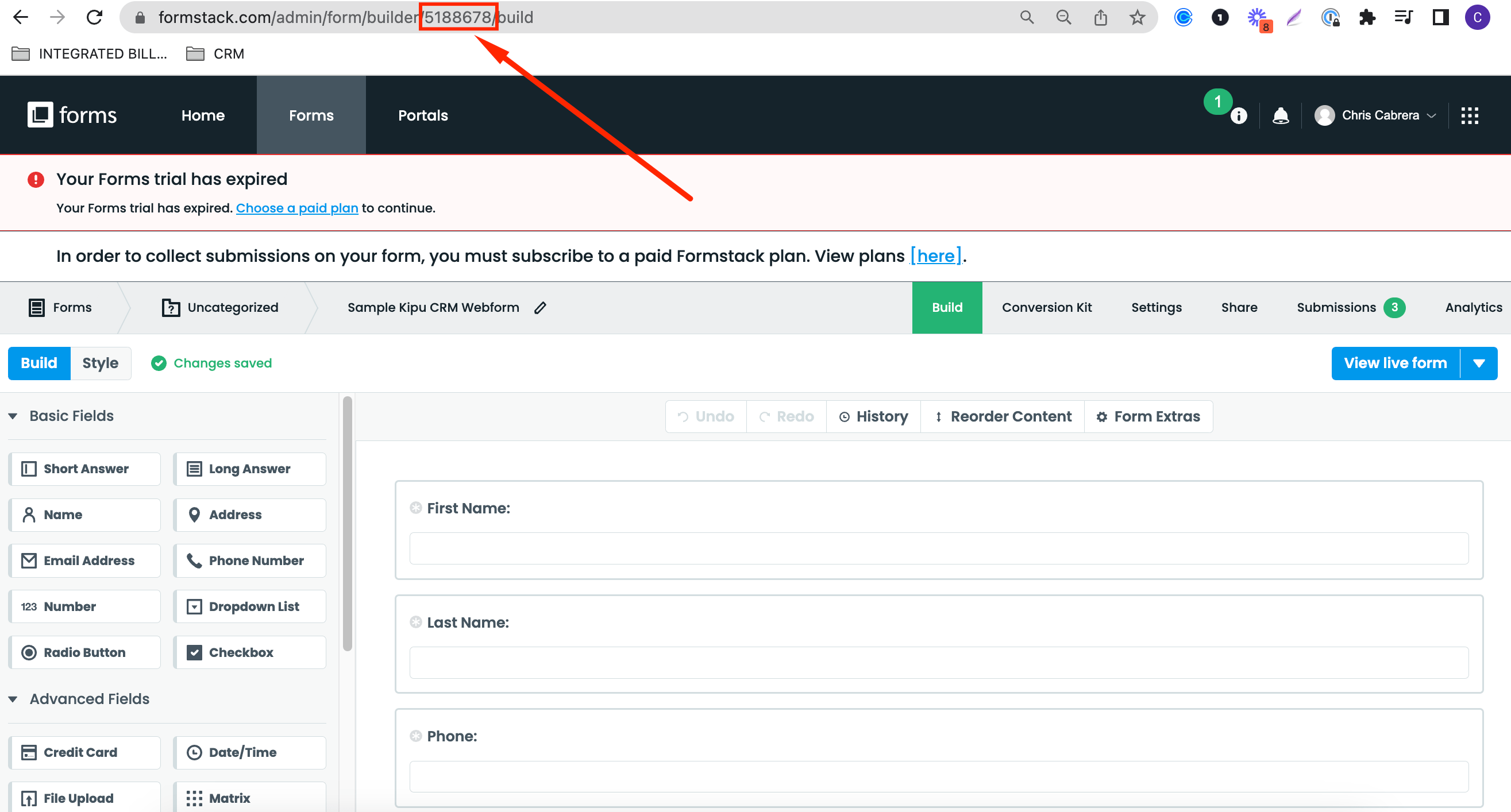Viewport: 1511px width, 812px height.
Task: View plans via the here link
Action: (935, 256)
